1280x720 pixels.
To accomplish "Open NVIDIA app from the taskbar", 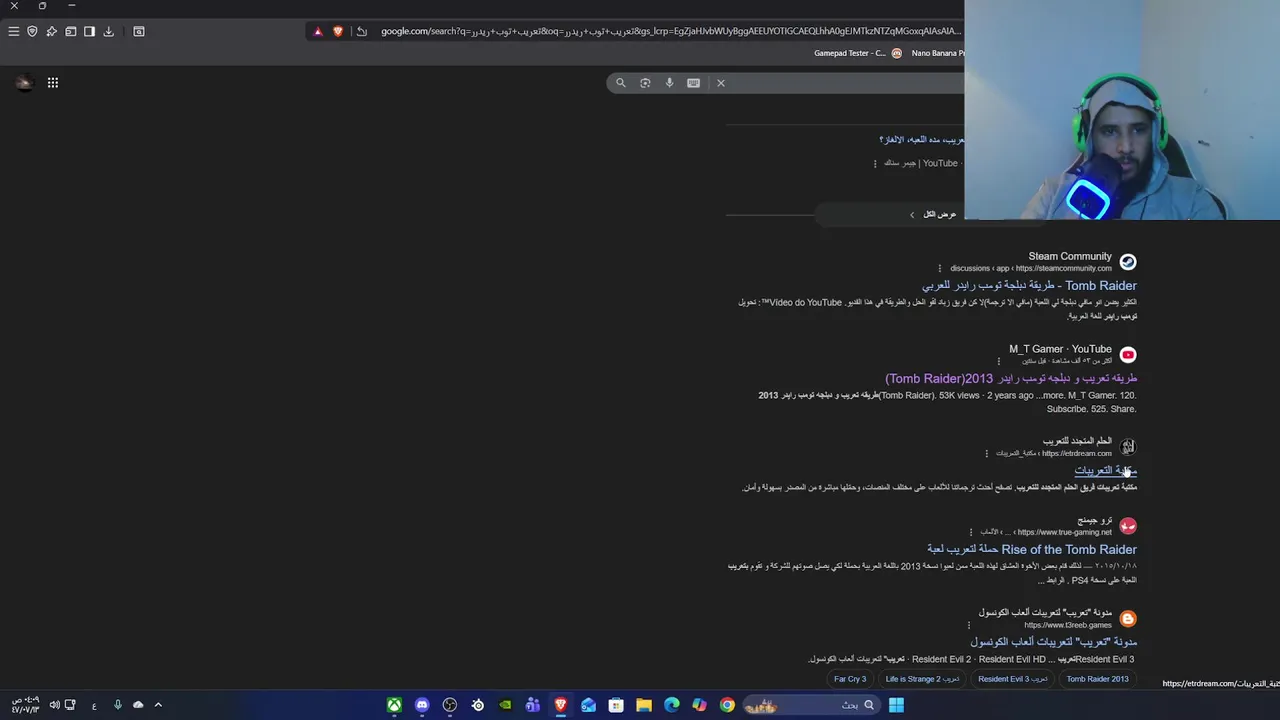I will click(x=505, y=705).
